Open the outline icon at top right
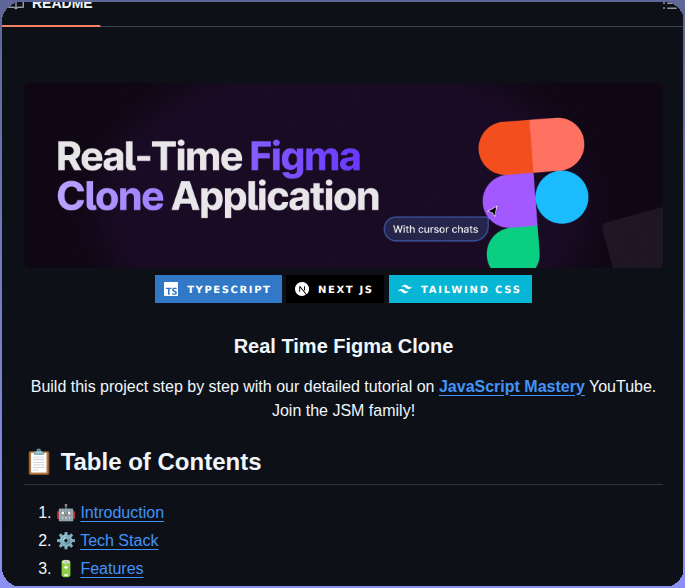 point(671,5)
